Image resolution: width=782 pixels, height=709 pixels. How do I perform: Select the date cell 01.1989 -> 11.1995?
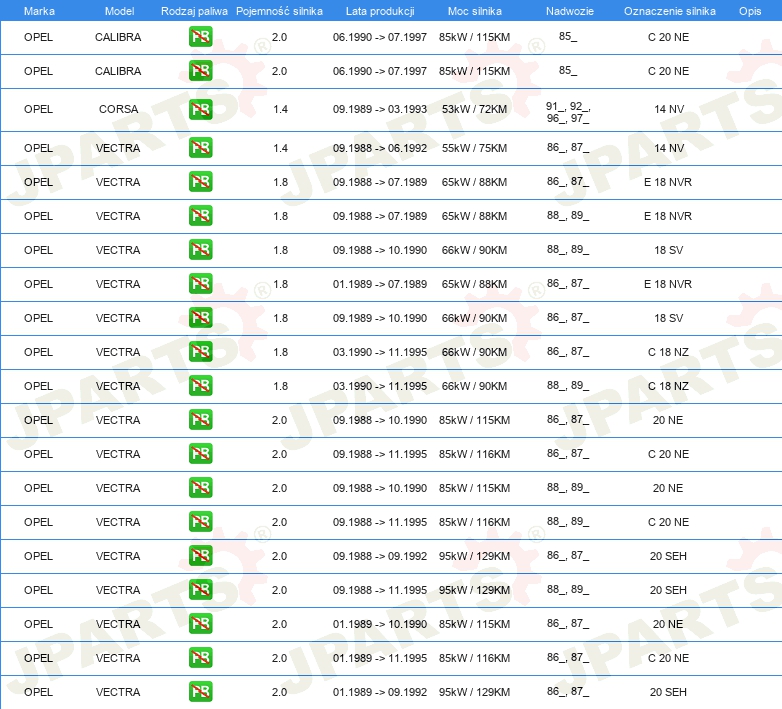tap(380, 658)
